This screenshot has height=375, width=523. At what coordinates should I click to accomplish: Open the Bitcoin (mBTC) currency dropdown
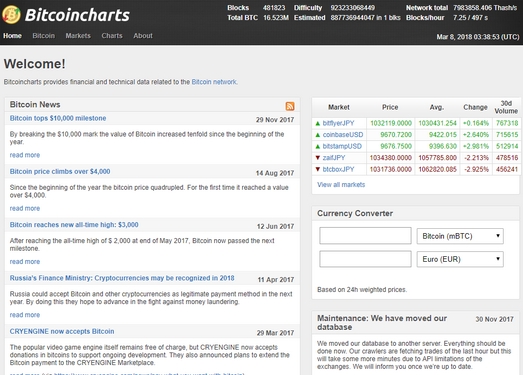[460, 236]
